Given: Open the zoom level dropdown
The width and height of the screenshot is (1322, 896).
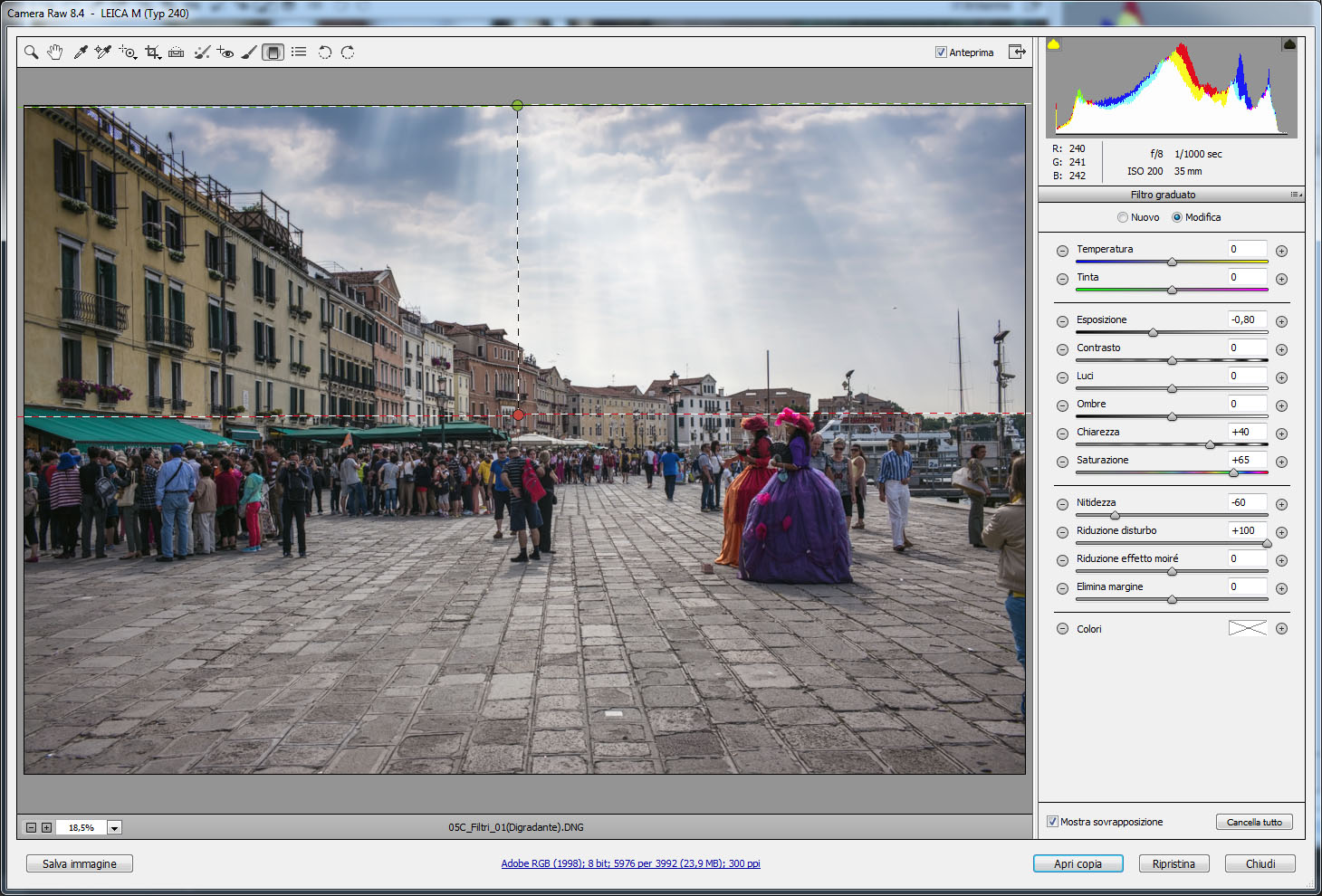Looking at the screenshot, I should pos(115,827).
